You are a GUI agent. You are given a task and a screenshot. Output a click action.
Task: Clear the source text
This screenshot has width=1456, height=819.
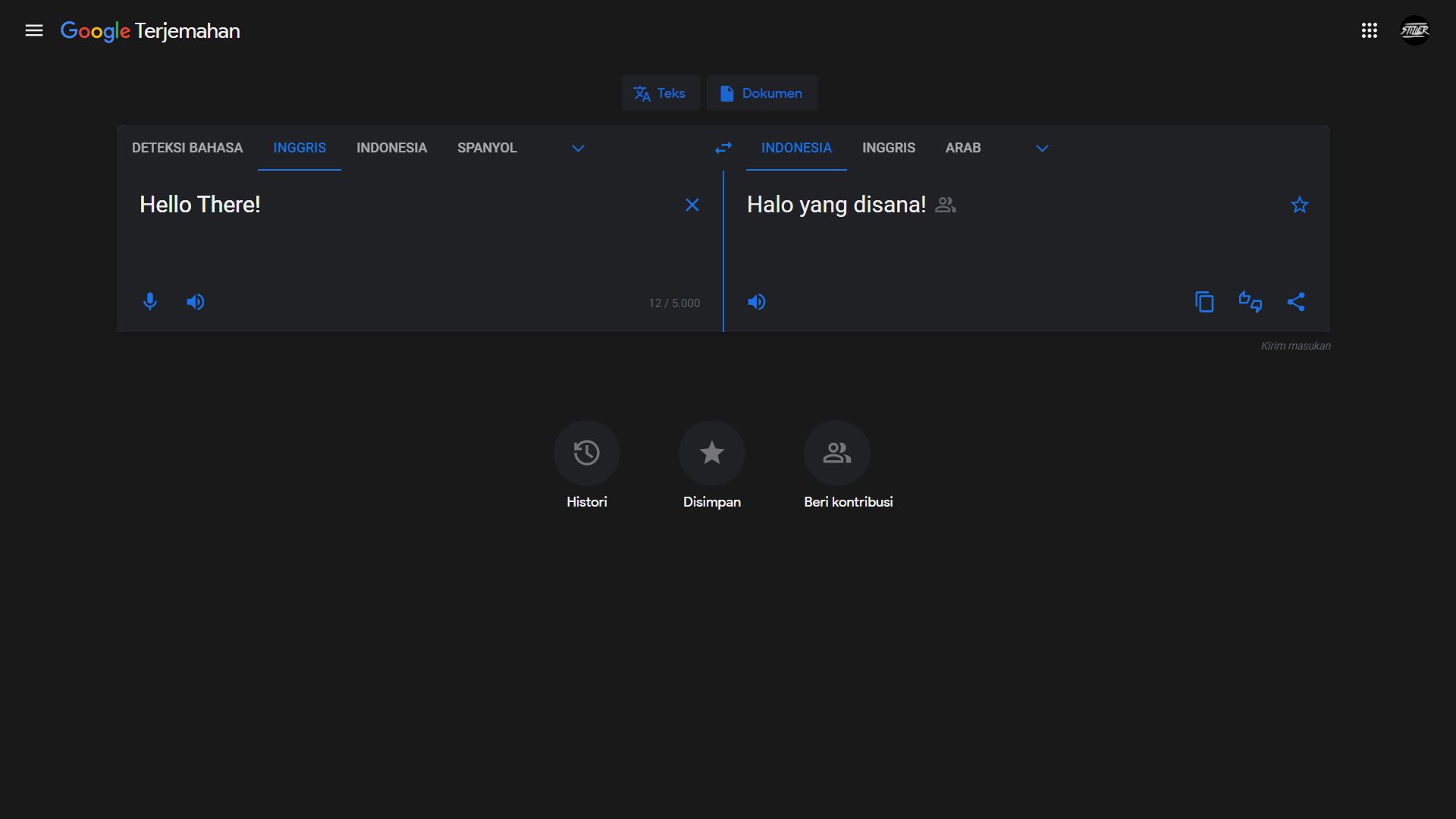click(x=692, y=205)
